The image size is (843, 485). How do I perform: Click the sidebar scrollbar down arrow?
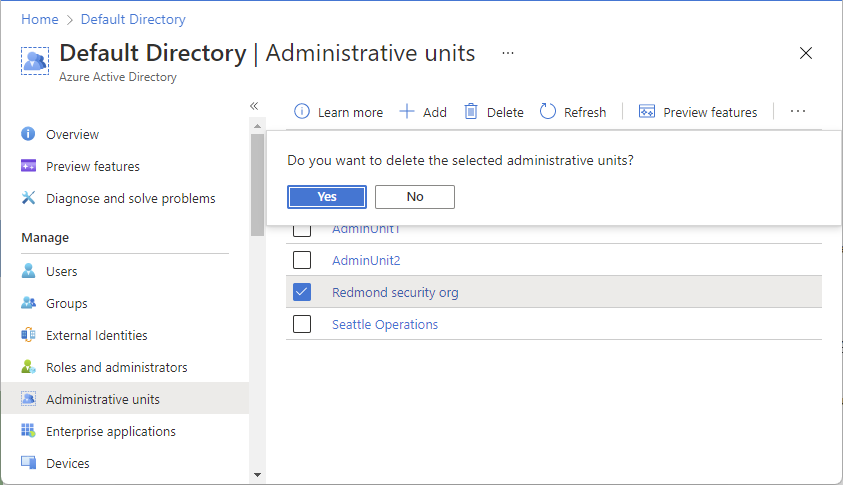coord(258,475)
